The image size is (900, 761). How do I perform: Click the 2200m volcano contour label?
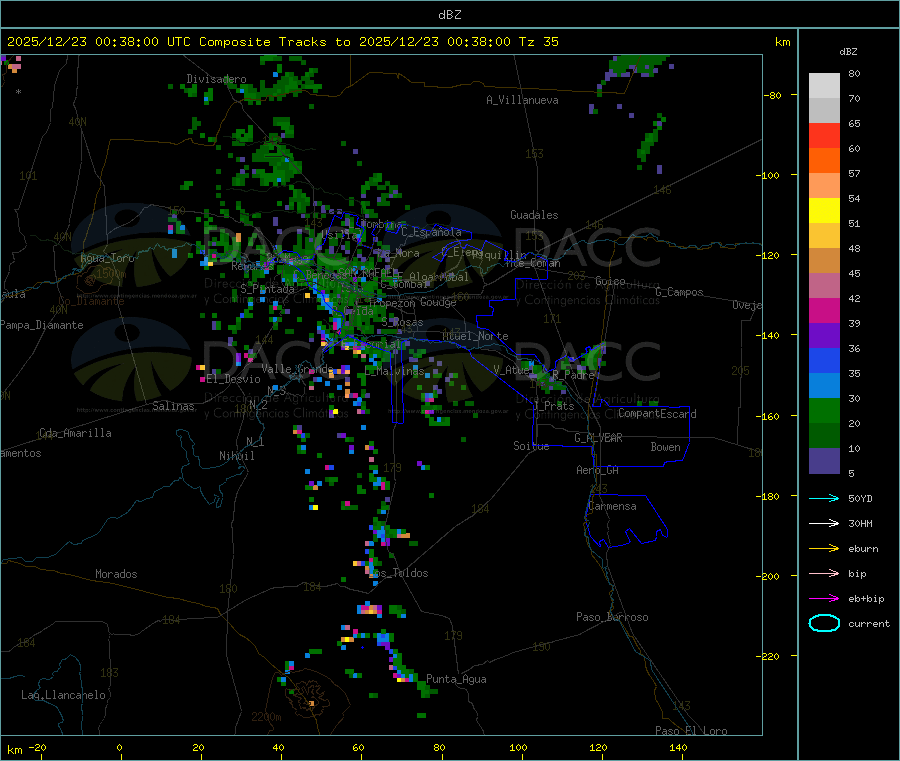coord(266,717)
